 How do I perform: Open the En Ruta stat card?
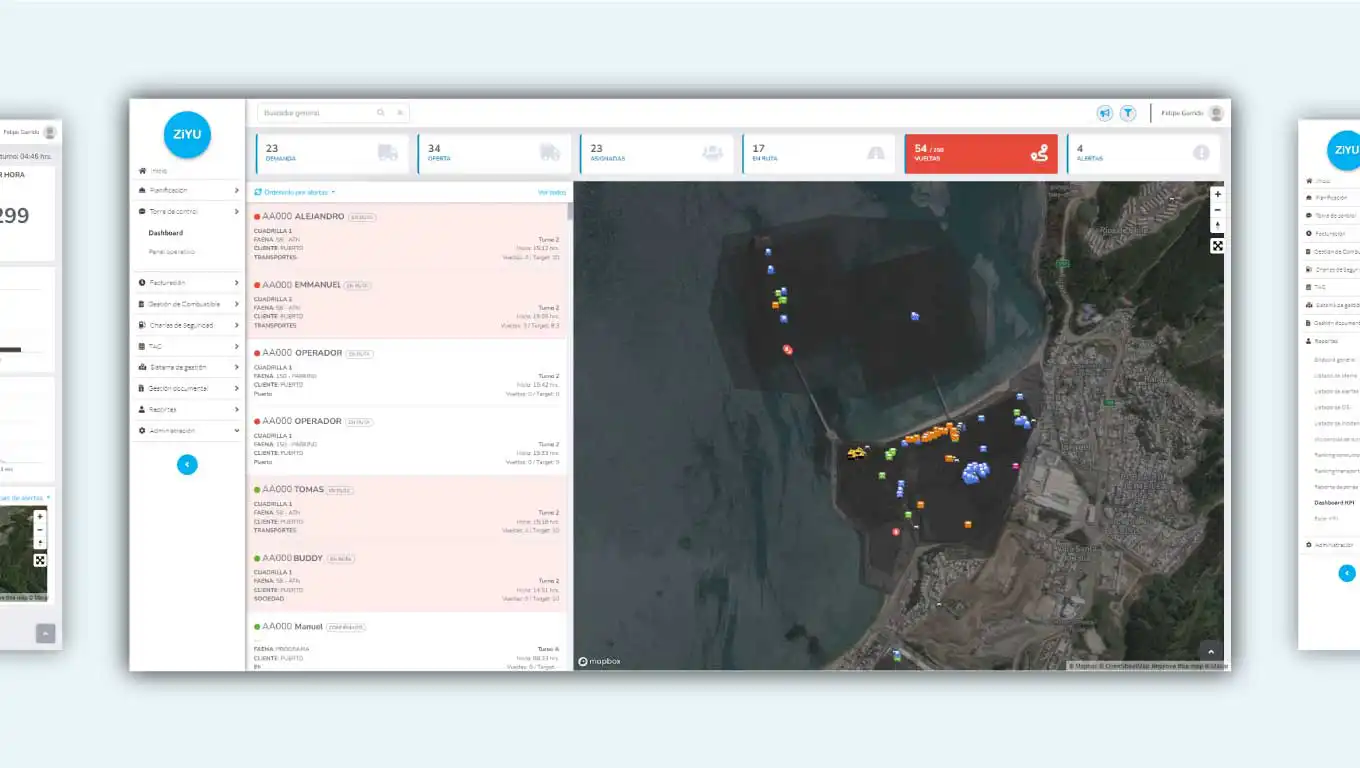coord(818,154)
